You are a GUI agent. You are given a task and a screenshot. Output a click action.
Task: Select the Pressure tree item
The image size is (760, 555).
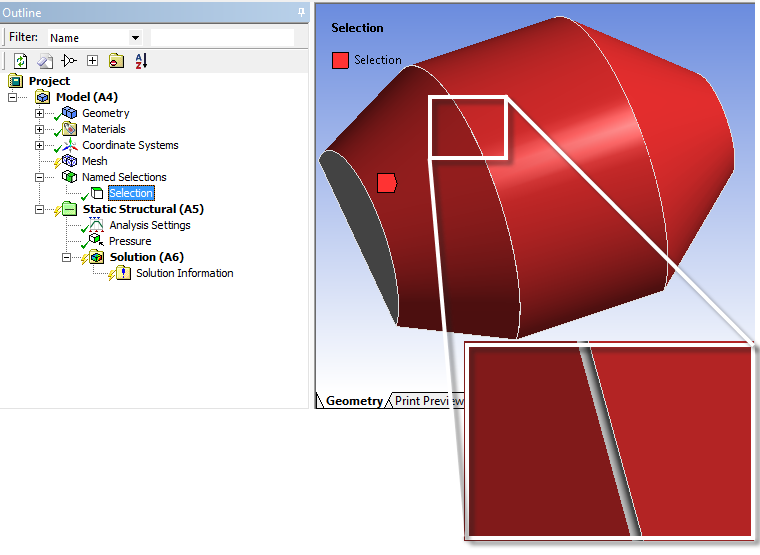coord(130,241)
